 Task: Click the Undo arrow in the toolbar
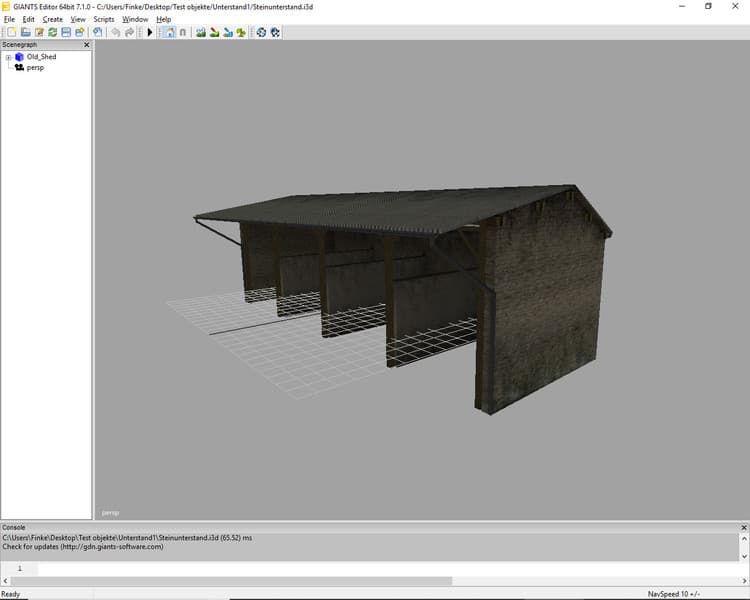point(115,32)
